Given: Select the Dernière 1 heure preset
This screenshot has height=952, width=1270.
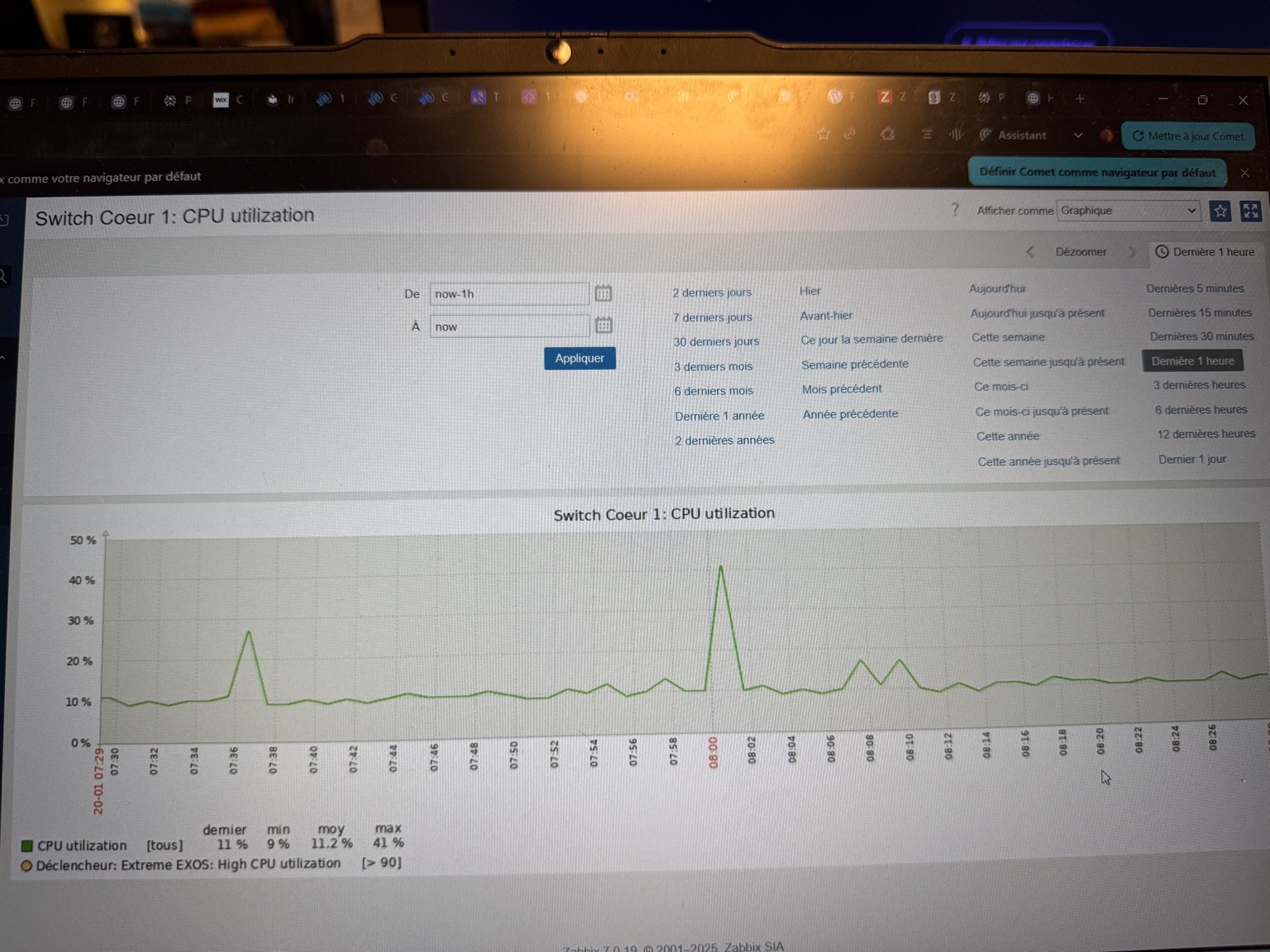Looking at the screenshot, I should point(1191,360).
